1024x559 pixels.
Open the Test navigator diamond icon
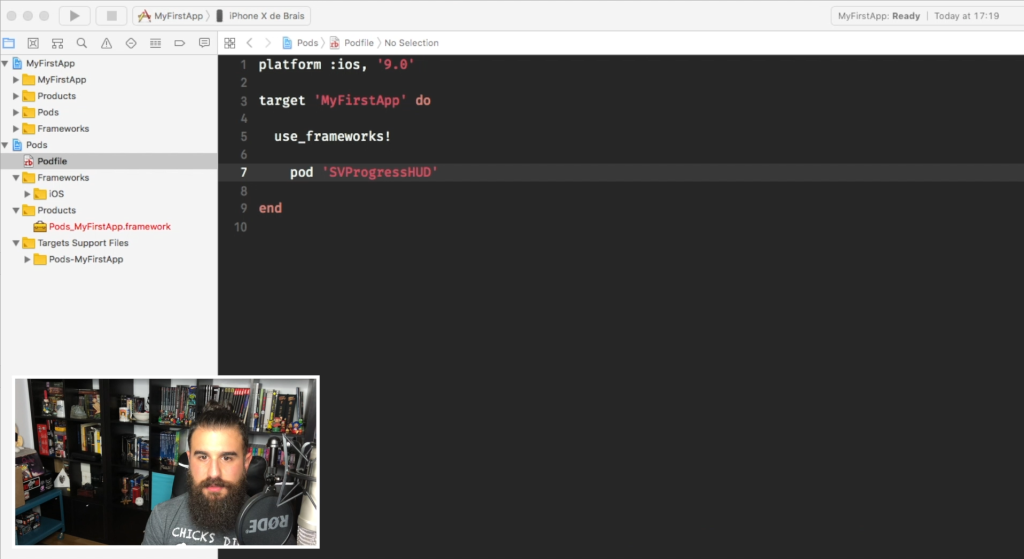131,43
